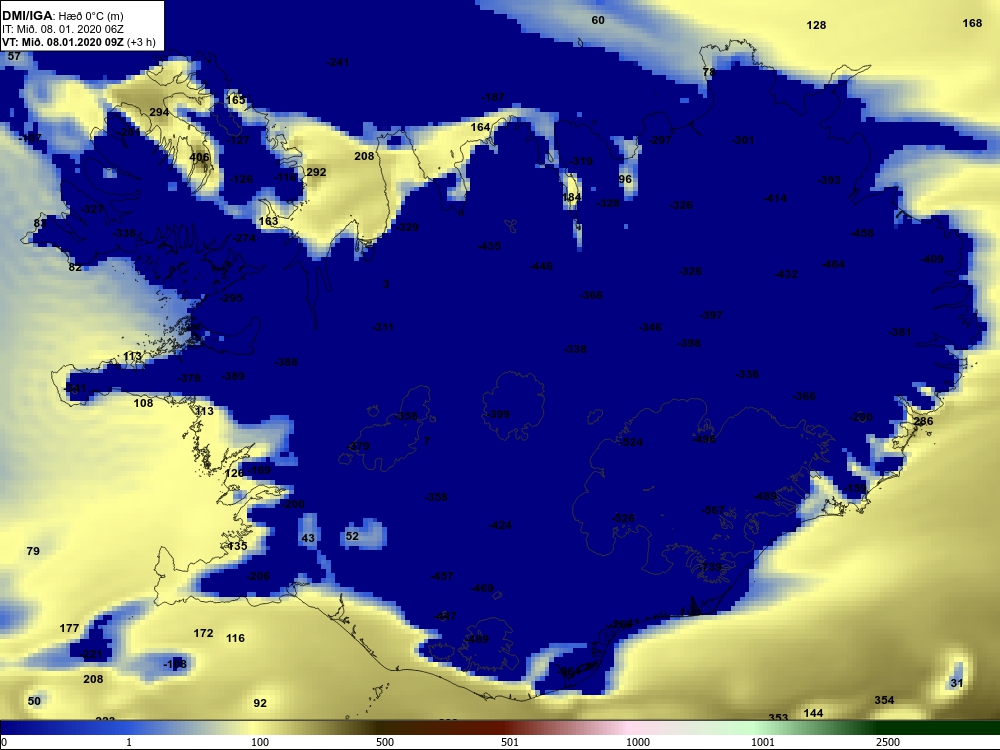Click the map value '-241'
1000x750 pixels.
[338, 62]
